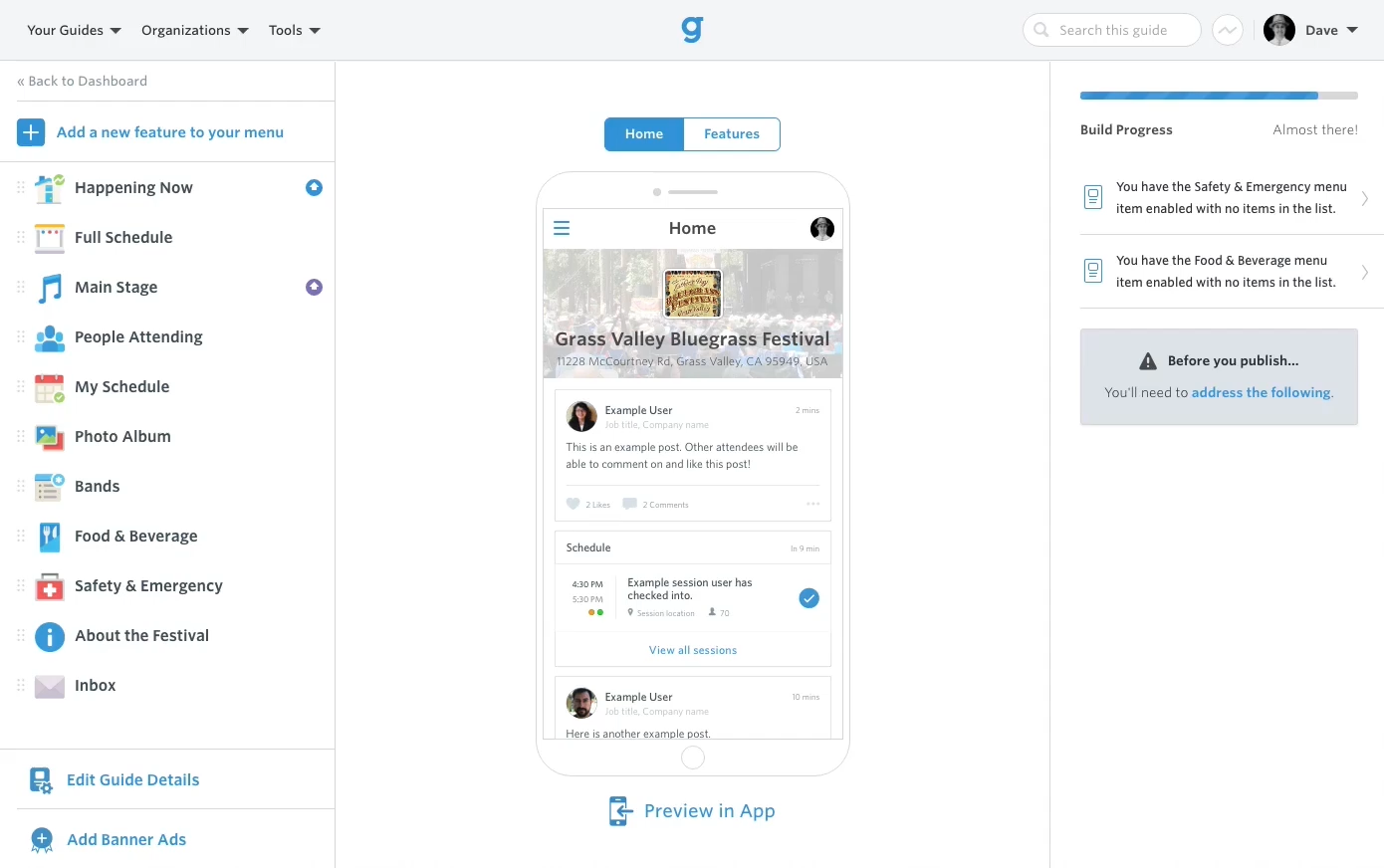This screenshot has width=1384, height=868.
Task: Click the Add Banner Ads link
Action: (126, 840)
